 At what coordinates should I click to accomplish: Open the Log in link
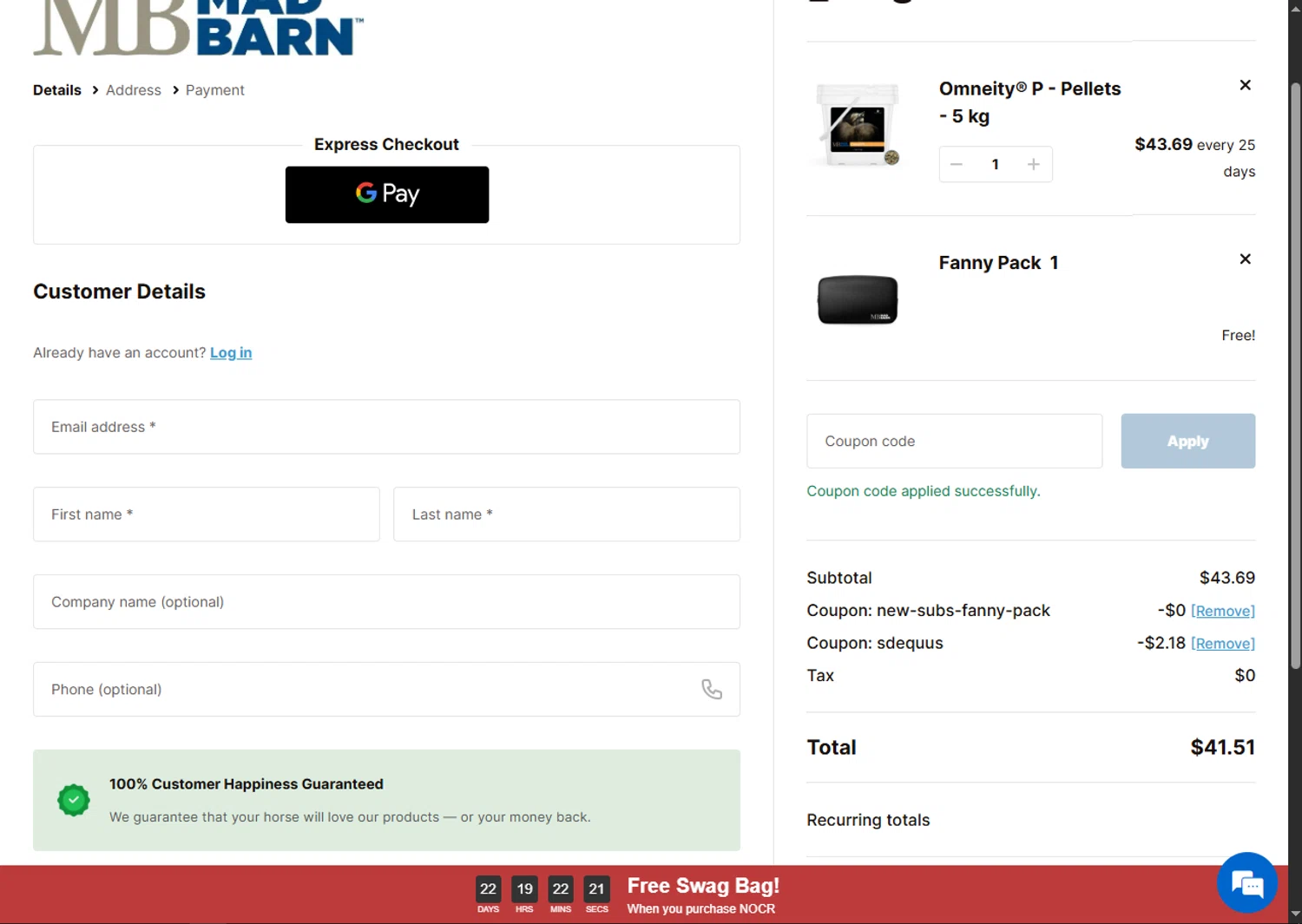[231, 352]
